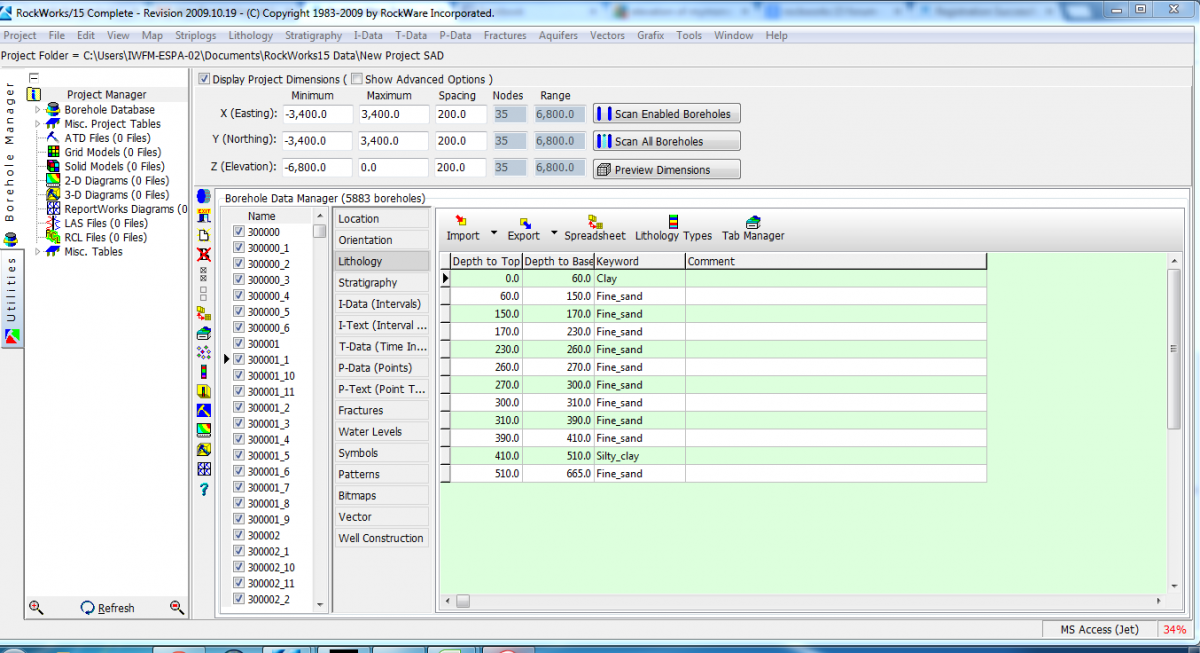Click the Refresh button
Screen dimensions: 1200x653
tap(107, 608)
